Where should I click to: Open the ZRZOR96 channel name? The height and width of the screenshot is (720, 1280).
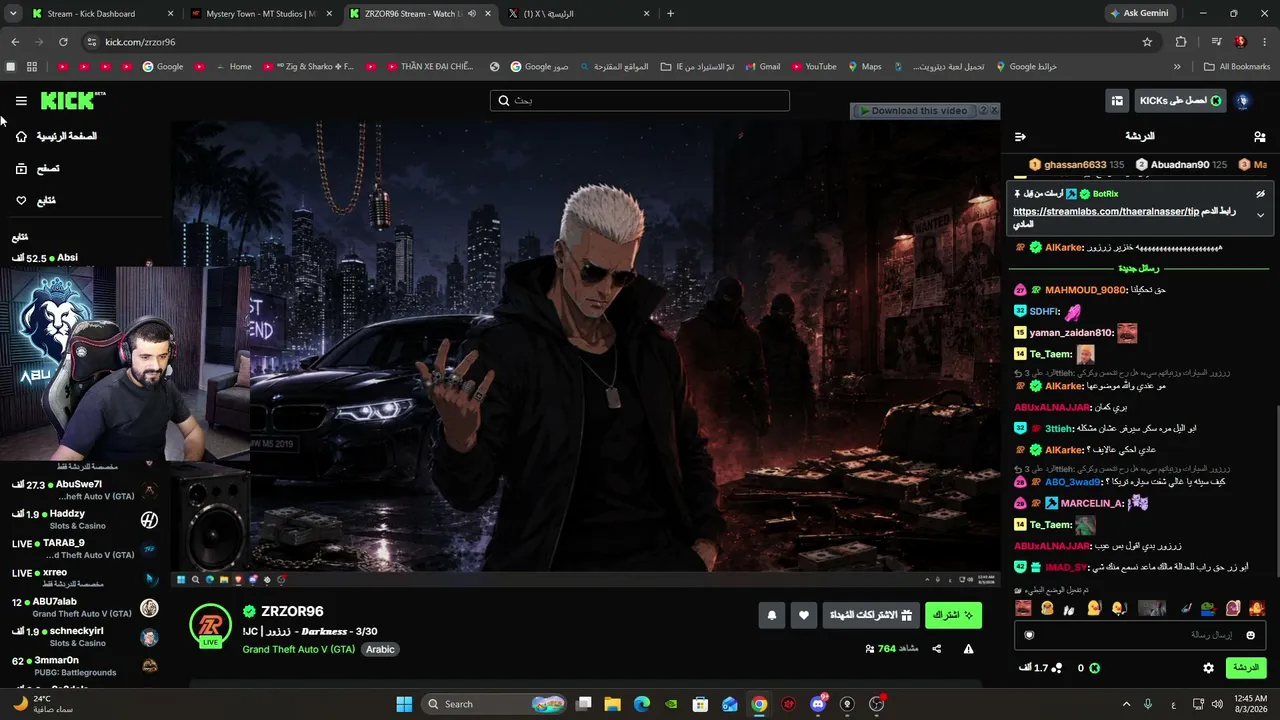[x=292, y=612]
